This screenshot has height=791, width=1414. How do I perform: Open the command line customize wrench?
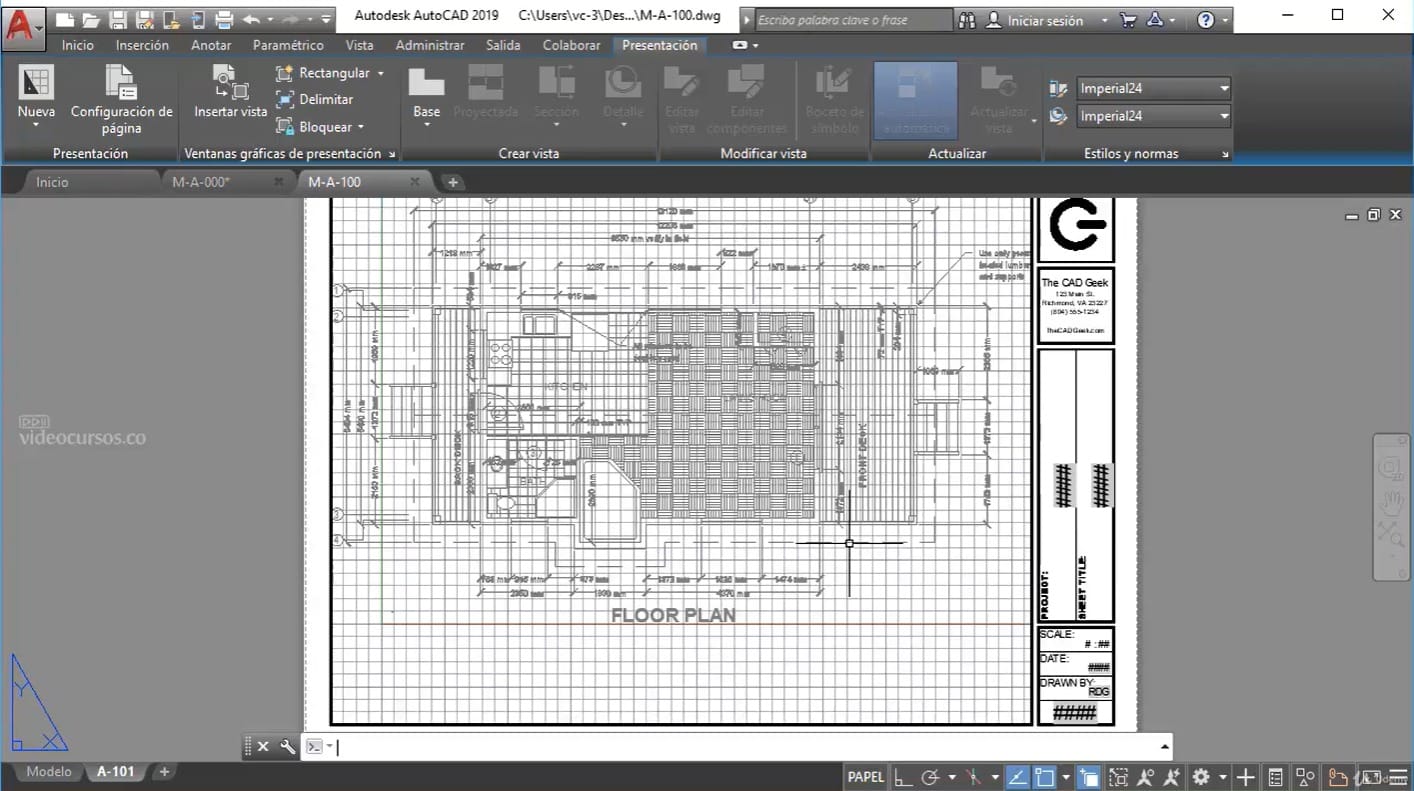click(x=287, y=746)
